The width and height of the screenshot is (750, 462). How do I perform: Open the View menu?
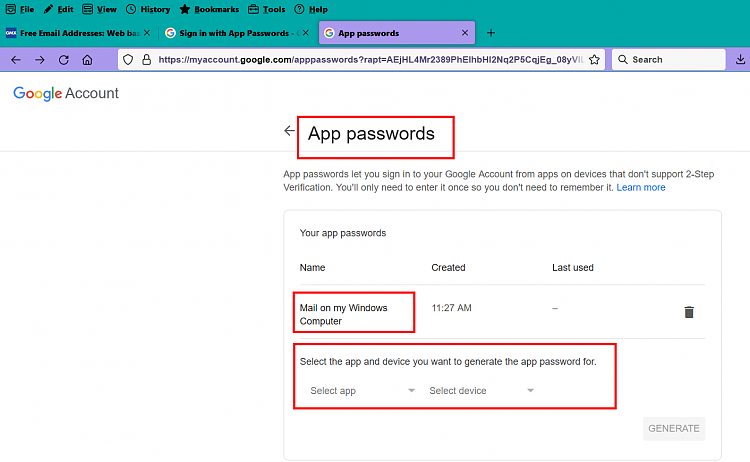tap(99, 9)
